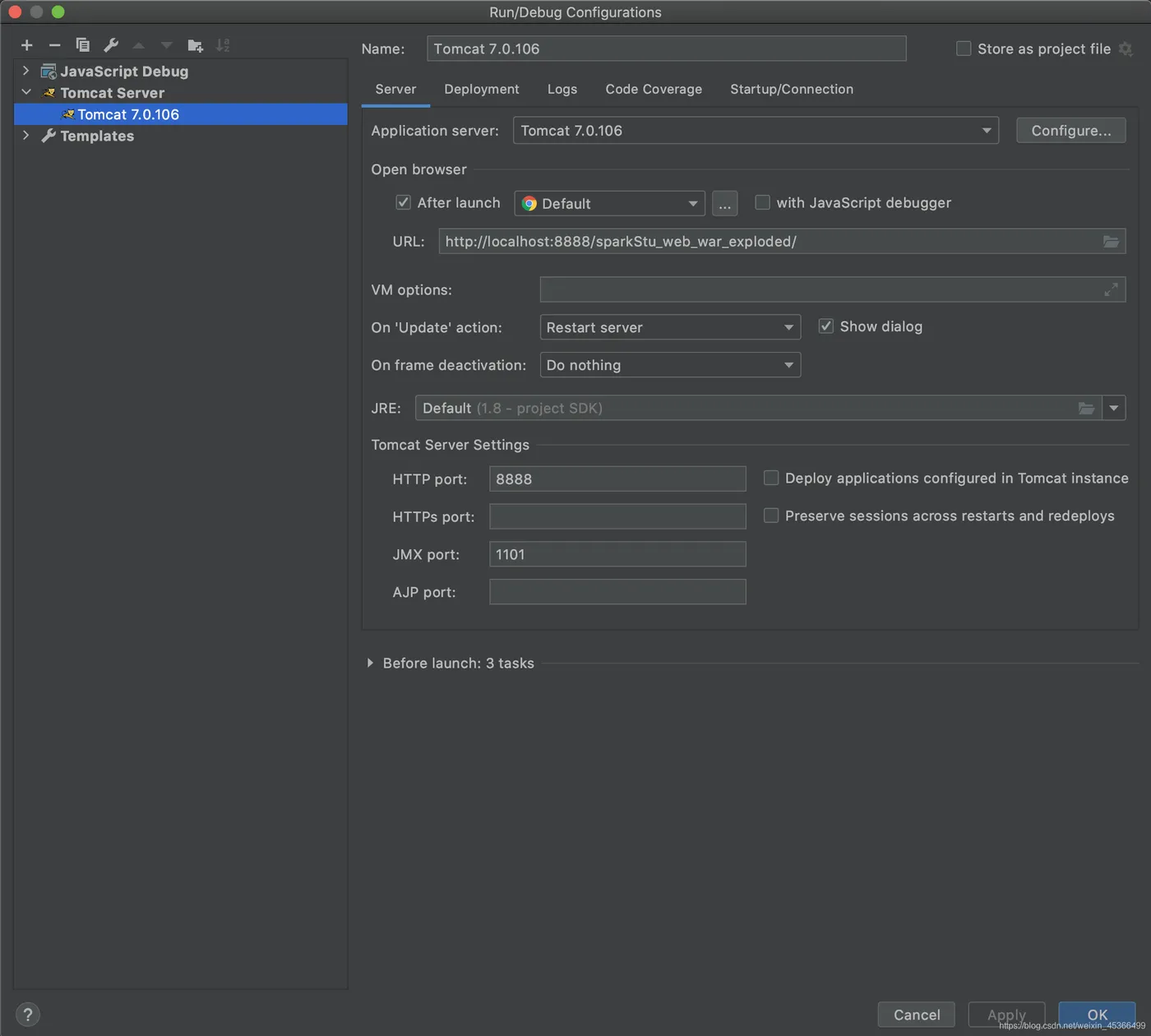Click the Chrome browser icon in Default combo

[529, 203]
